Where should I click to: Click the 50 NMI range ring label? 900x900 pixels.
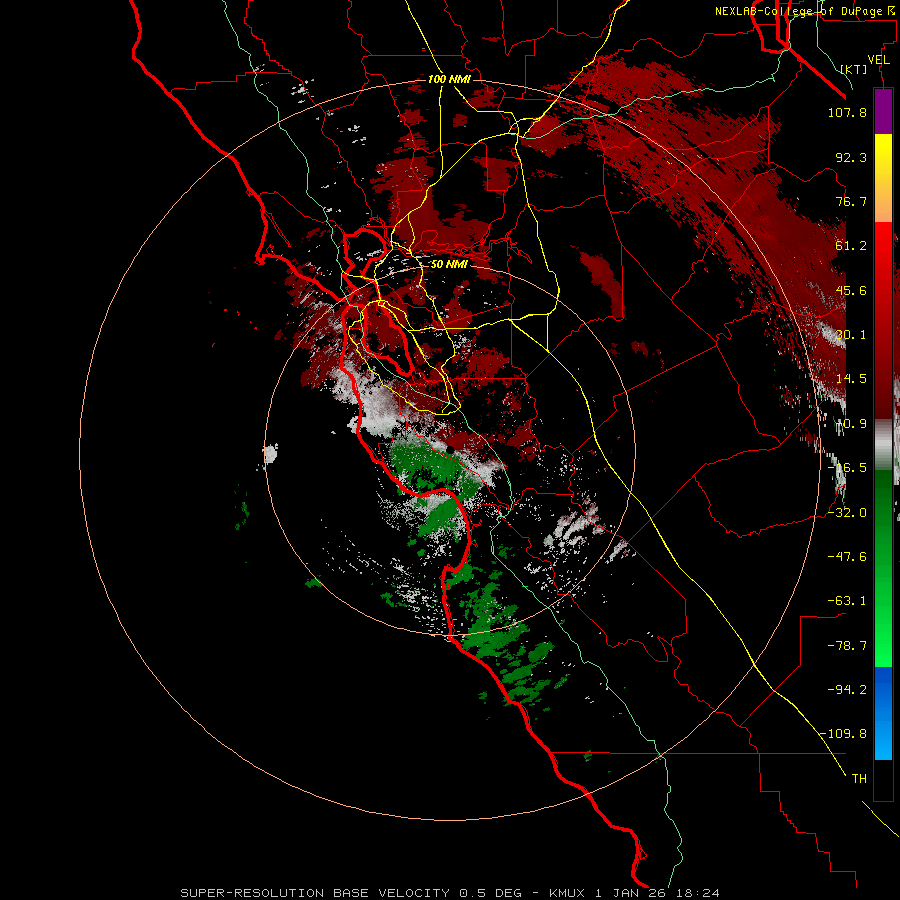(x=449, y=264)
